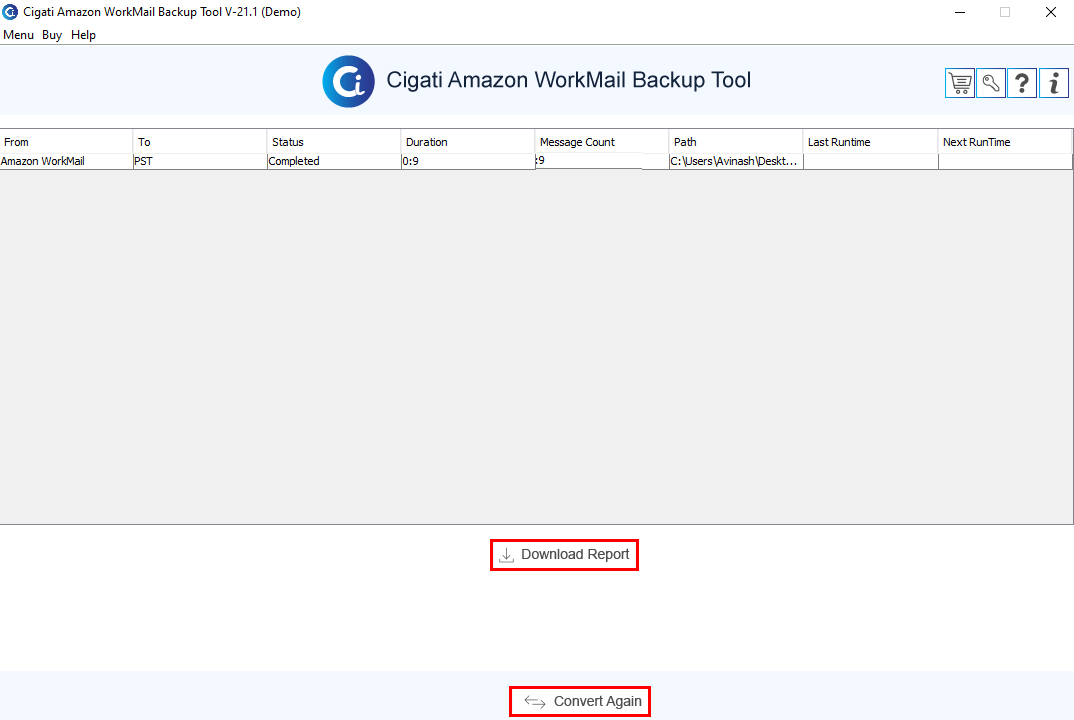
Task: Close the Cigati Backup Tool window
Action: point(1051,12)
